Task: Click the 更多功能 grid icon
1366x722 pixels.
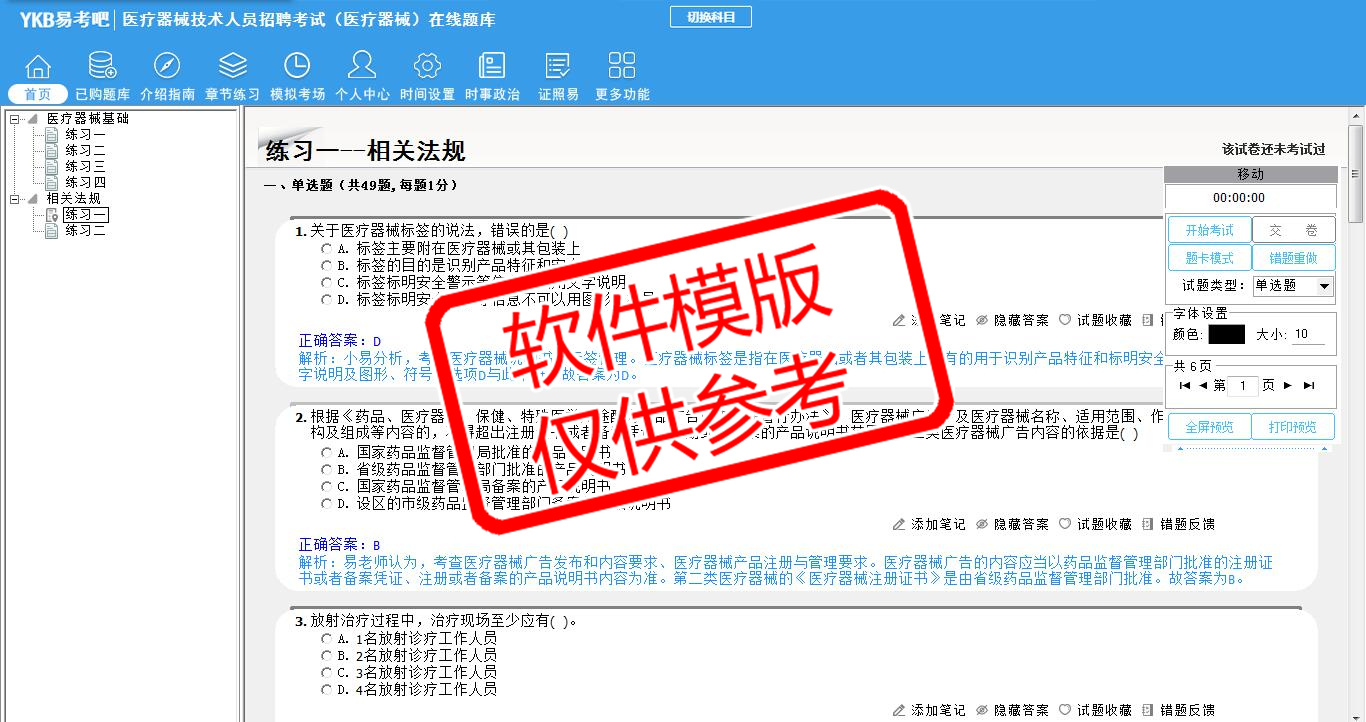Action: point(622,66)
